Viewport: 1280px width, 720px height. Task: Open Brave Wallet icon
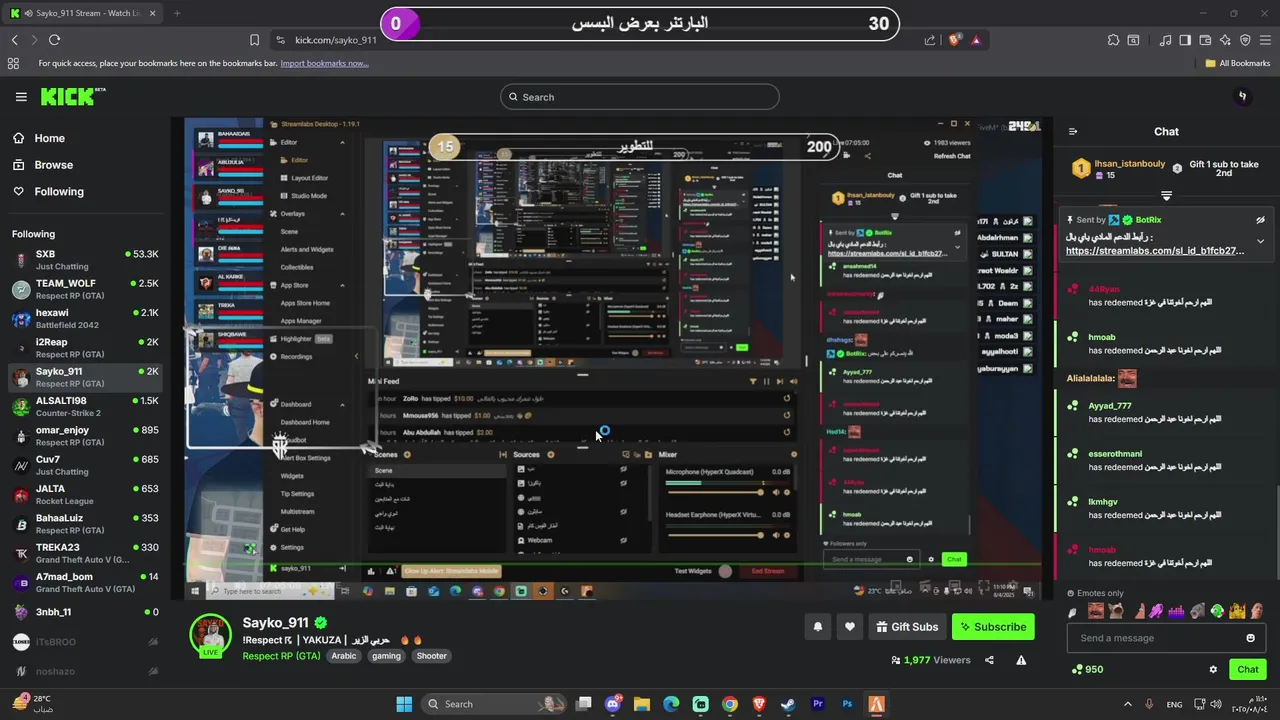[1206, 40]
